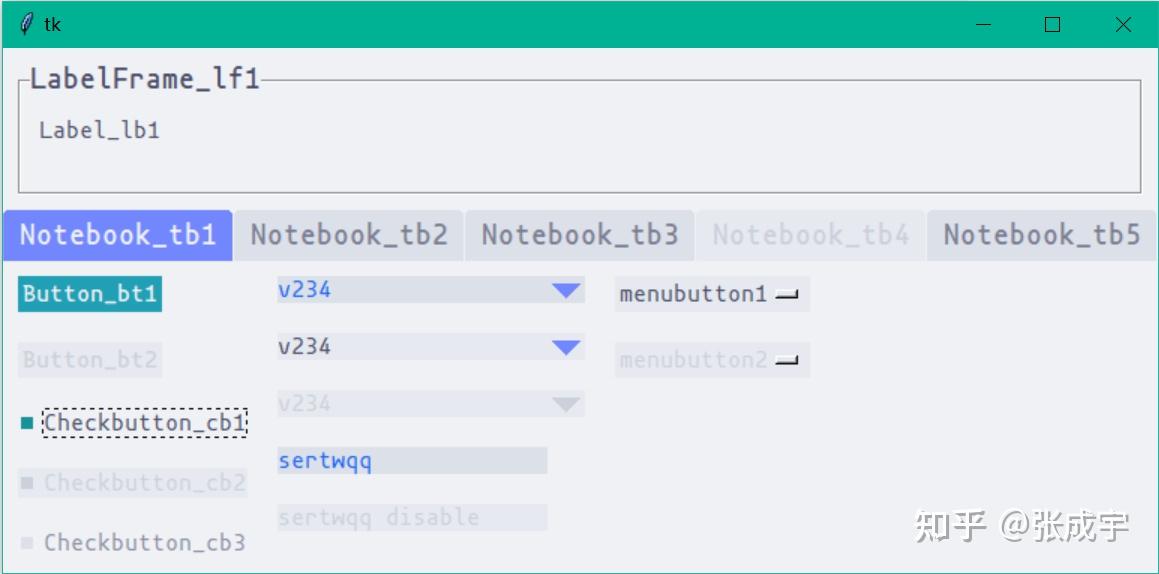This screenshot has height=574, width=1159.
Task: Maximize the tk window
Action: coord(1052,24)
